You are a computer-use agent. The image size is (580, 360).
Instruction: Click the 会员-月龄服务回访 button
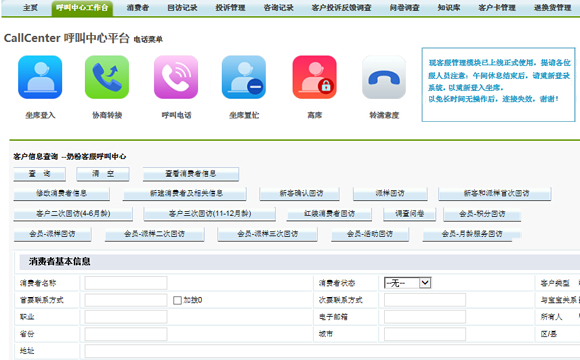(x=472, y=234)
